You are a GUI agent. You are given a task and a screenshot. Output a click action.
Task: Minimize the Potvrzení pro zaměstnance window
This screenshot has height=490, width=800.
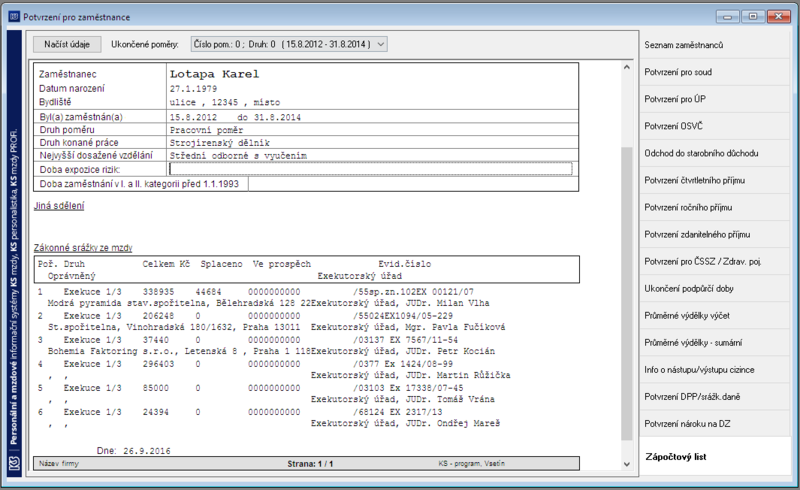(727, 17)
